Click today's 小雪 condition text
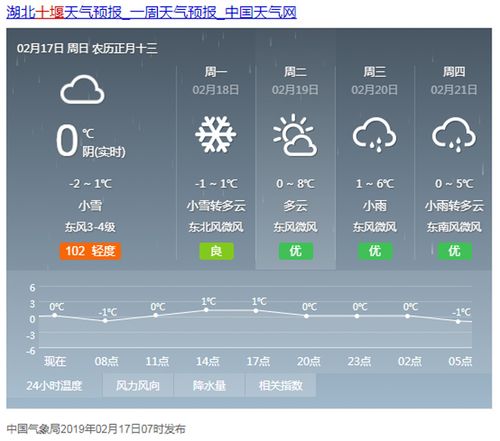Image resolution: width=500 pixels, height=441 pixels. pos(90,205)
